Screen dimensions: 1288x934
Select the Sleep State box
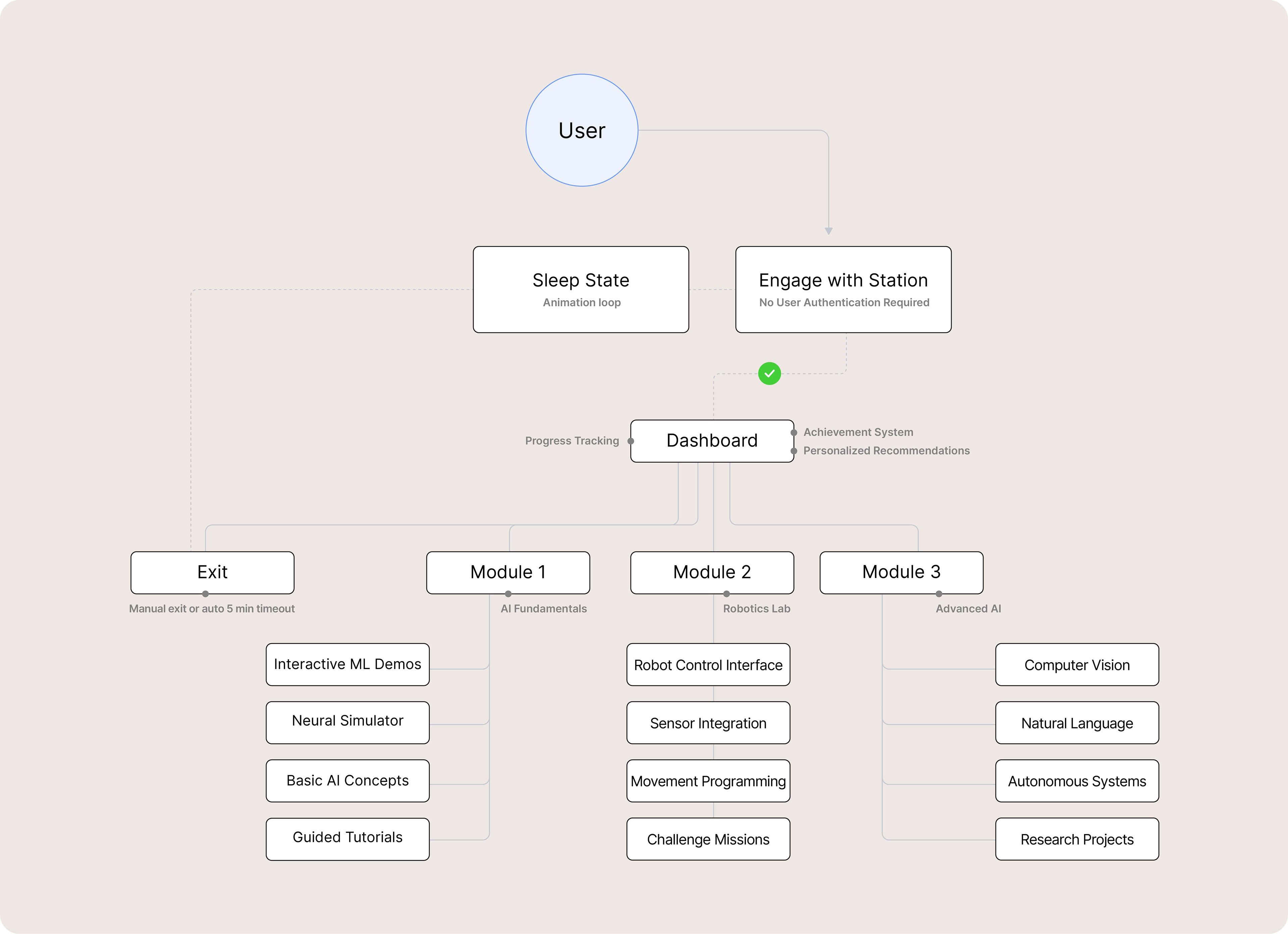point(580,289)
